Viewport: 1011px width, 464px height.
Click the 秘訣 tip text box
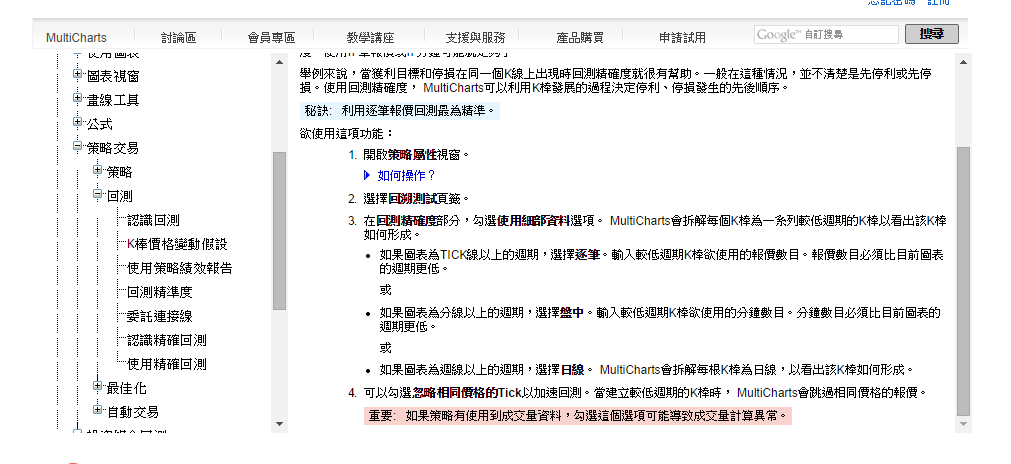click(400, 111)
